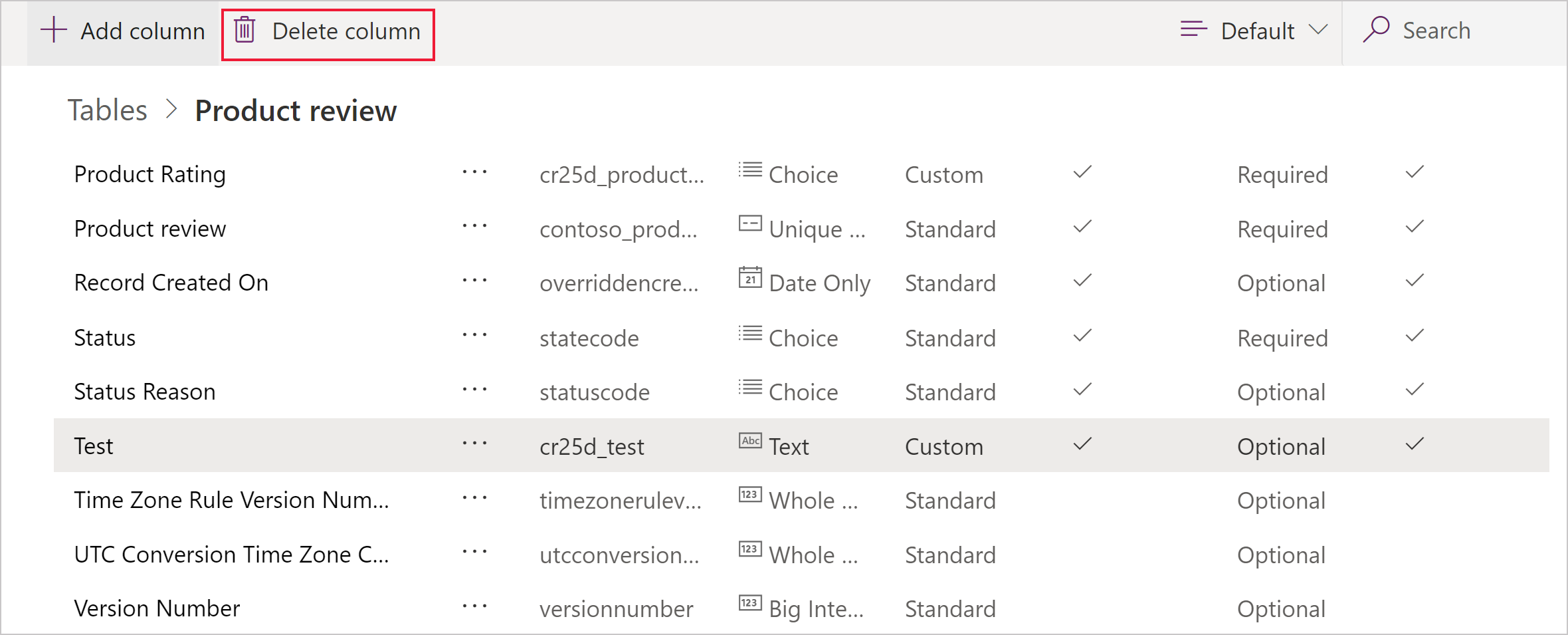Open the ellipsis menu on Record Created On

click(474, 281)
